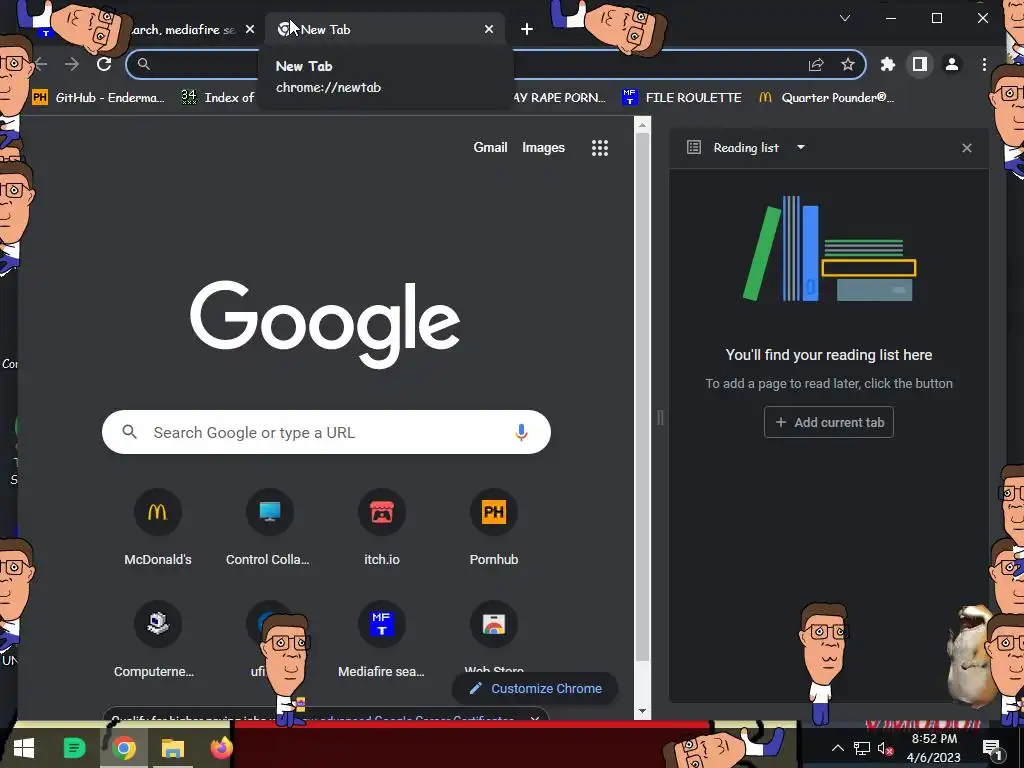Open the GitHub - Enderma... bookmark
This screenshot has height=768, width=1024.
click(x=98, y=97)
